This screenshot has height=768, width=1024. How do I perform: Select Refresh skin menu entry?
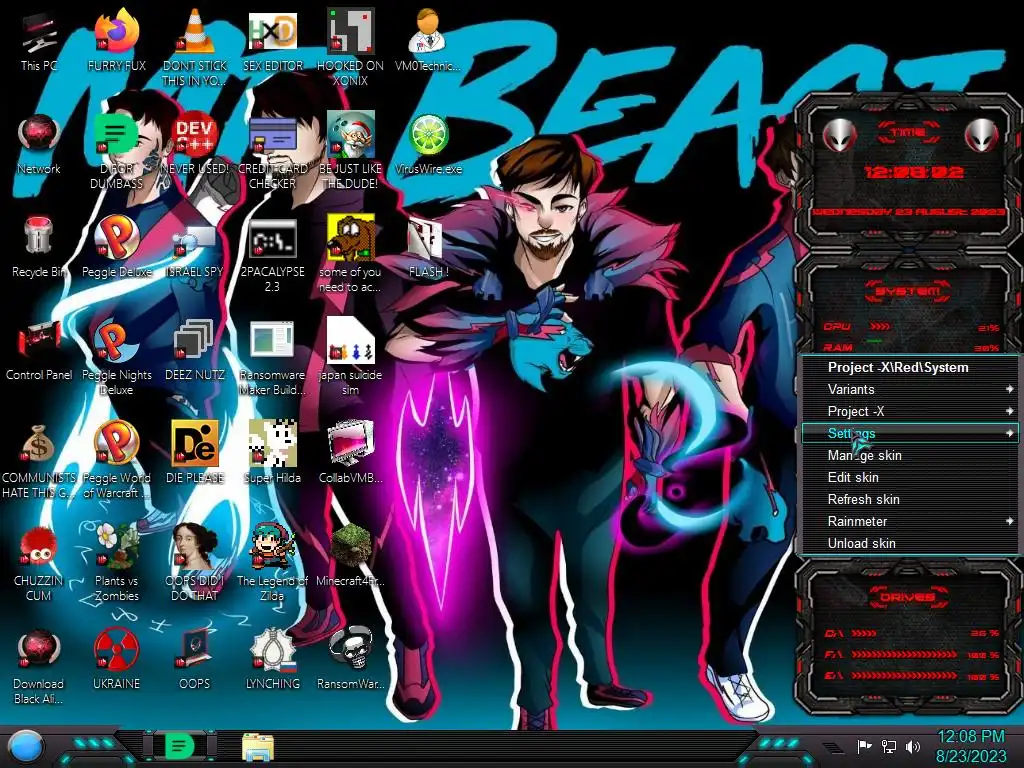click(910, 499)
